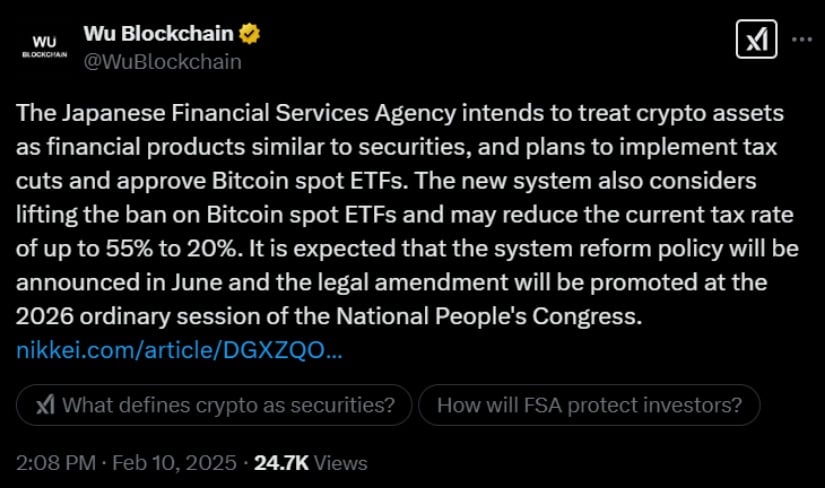Viewport: 825px width, 488px height.
Task: Select "How will FSA protect investors?" suggestion
Action: point(589,405)
